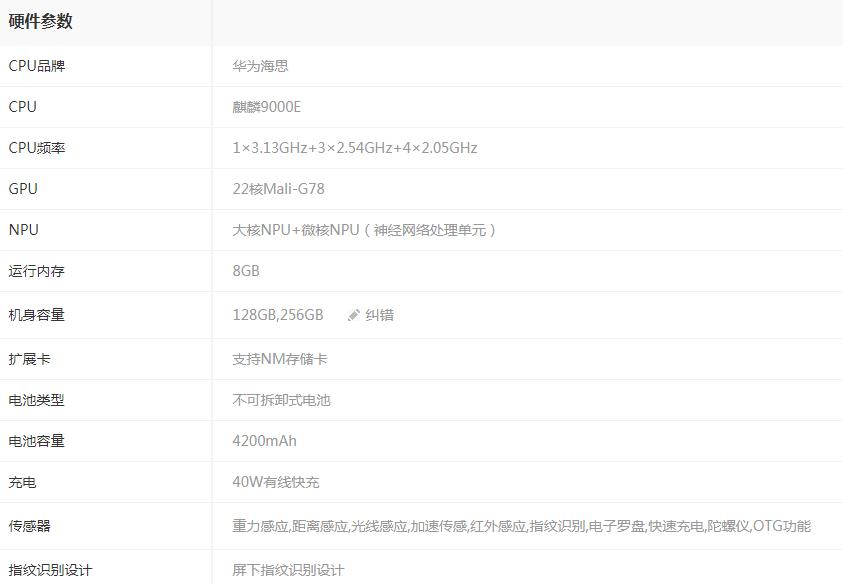Click the sensor list starting with 重力感应
This screenshot has width=843, height=584.
coord(521,526)
